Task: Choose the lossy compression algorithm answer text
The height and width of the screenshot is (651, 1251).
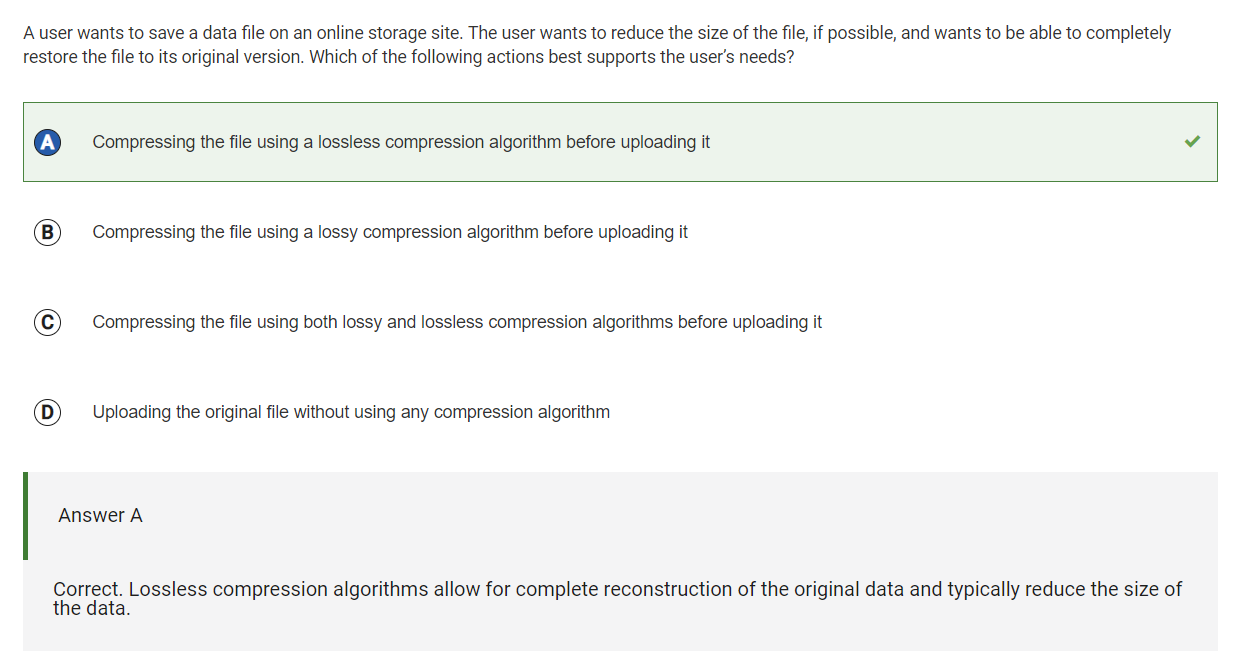Action: click(390, 232)
